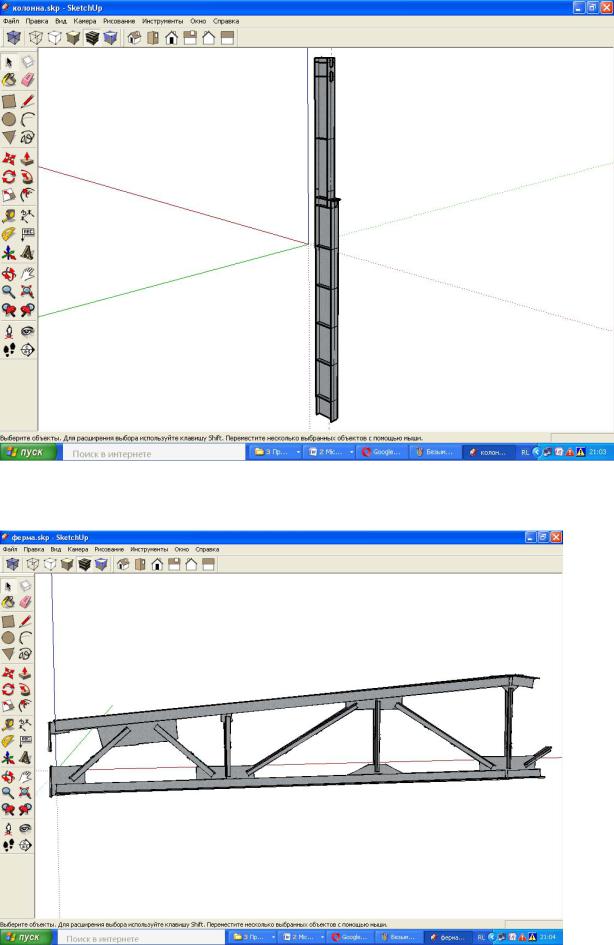Screen dimensions: 614x945
Task: Enable Shaded with Textures style in ферма.skp toolbar
Action: pyautogui.click(x=84, y=565)
